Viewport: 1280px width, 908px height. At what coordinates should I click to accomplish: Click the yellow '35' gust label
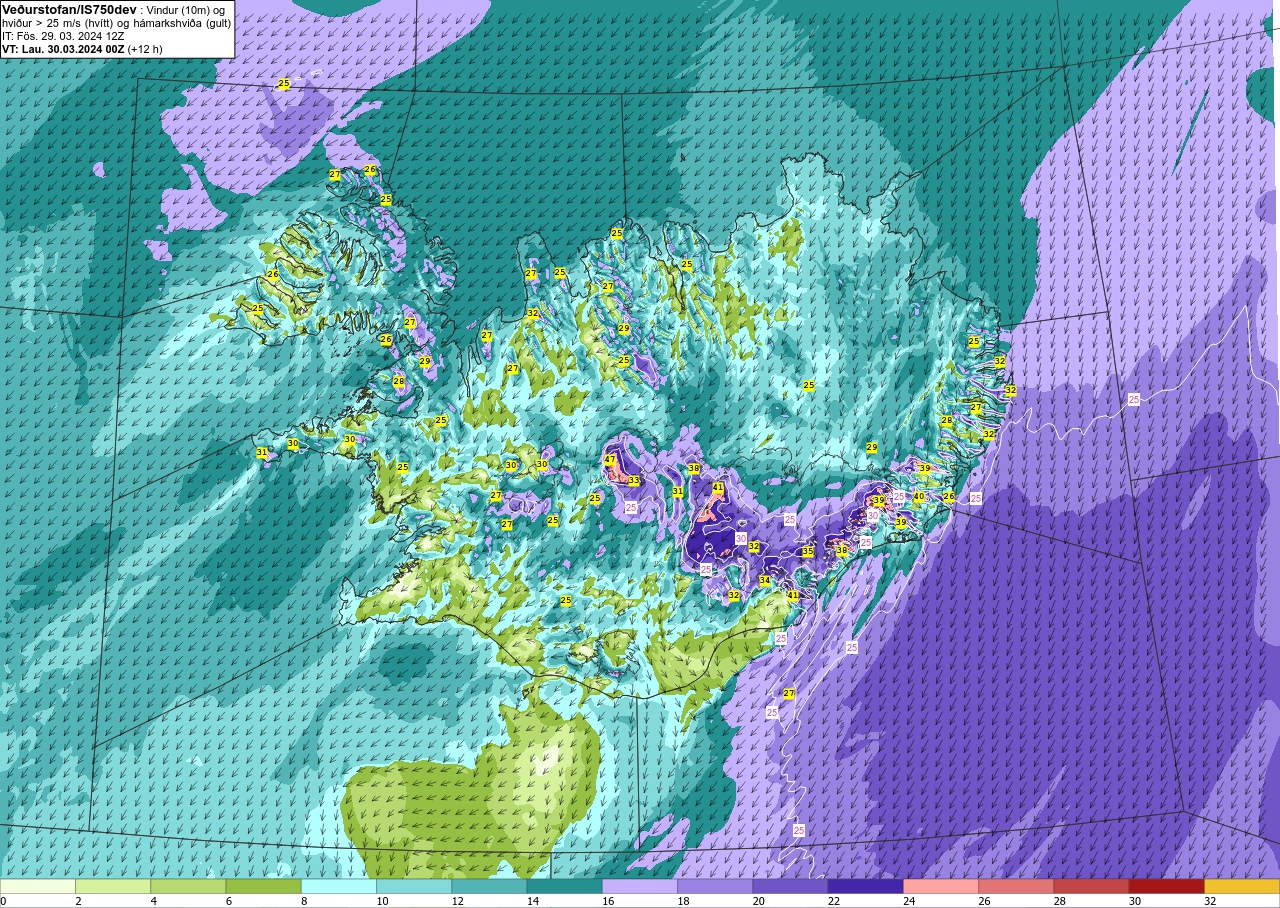coord(808,551)
